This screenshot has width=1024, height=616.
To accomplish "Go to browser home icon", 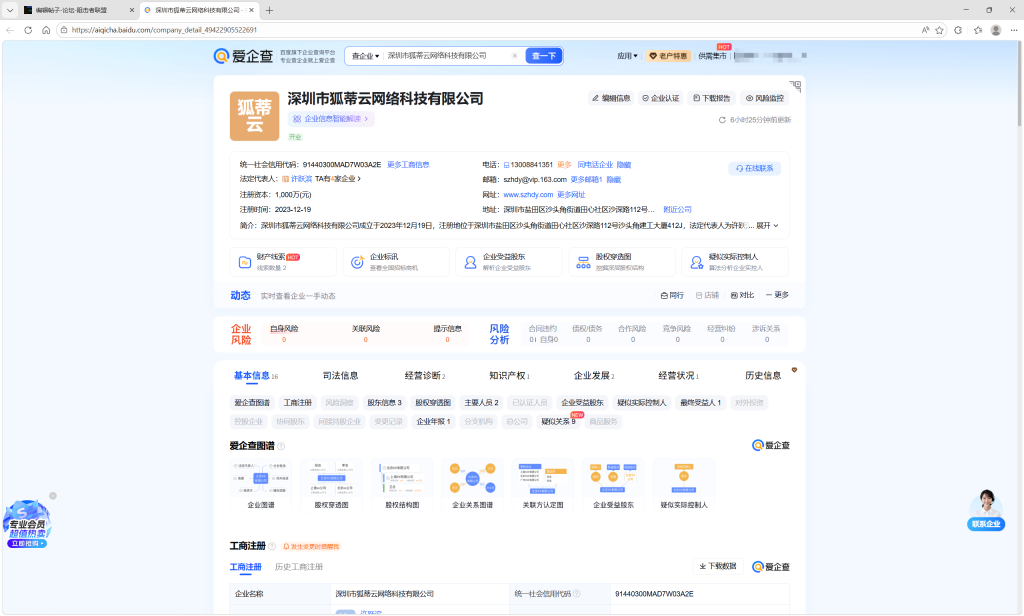I will (46, 30).
